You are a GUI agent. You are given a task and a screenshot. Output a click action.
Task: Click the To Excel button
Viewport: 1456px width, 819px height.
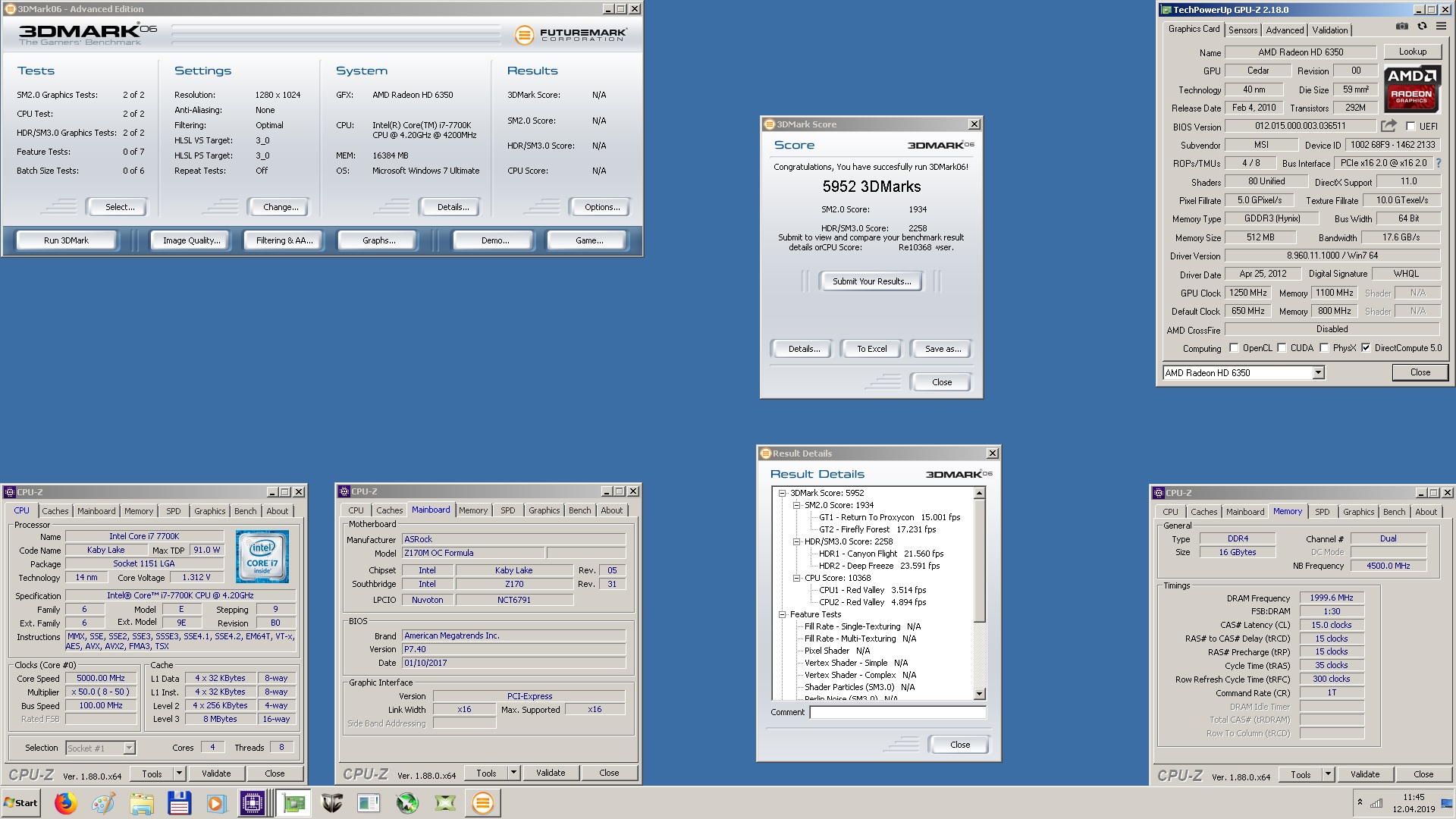coord(871,349)
